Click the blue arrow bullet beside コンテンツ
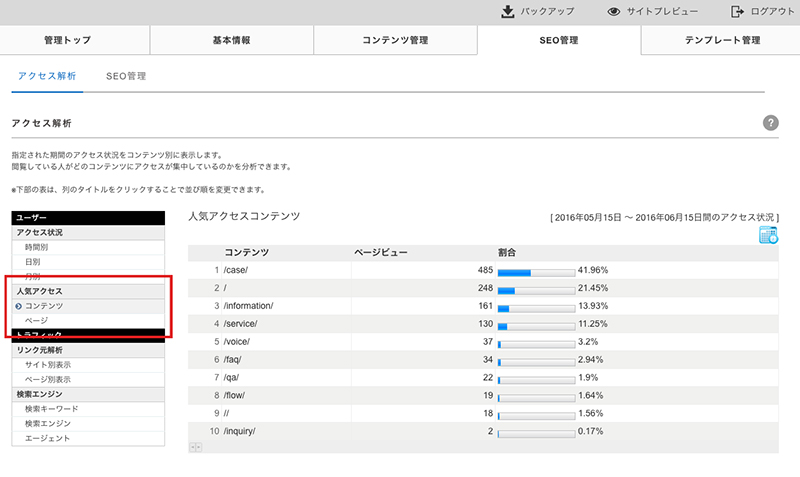The width and height of the screenshot is (800, 477). point(19,305)
